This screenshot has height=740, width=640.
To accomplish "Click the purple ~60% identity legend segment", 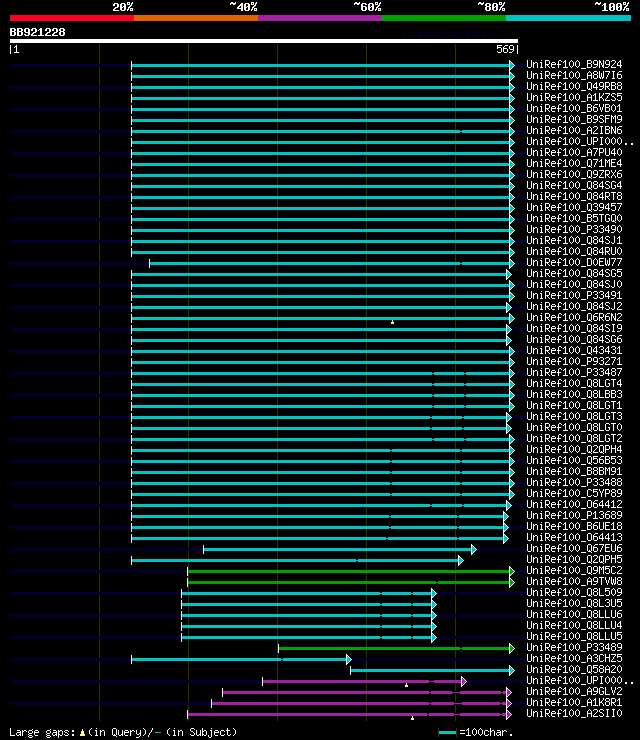I will [320, 18].
